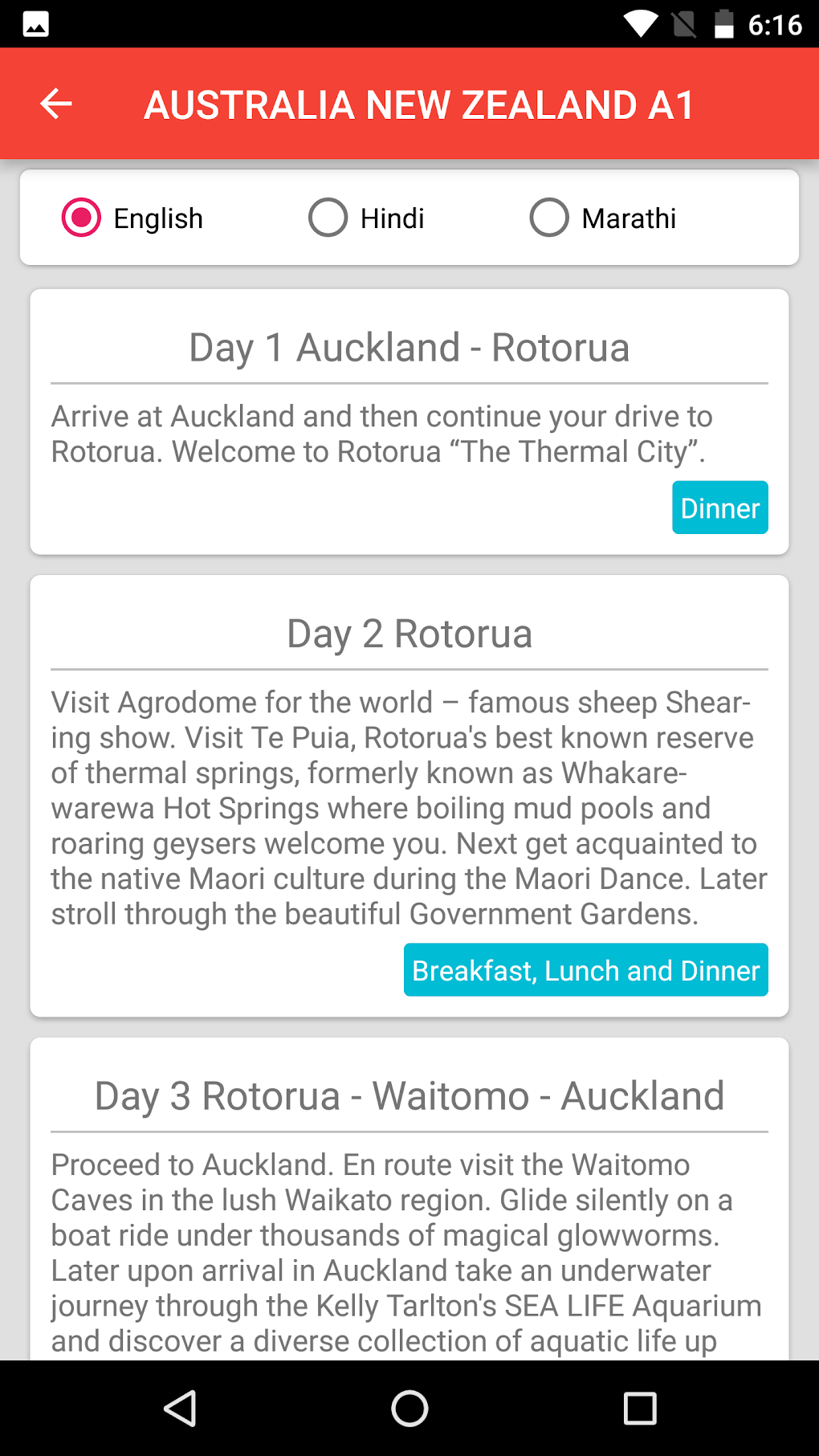Tap the no-SIM signal icon
This screenshot has width=819, height=1456.
tap(684, 24)
